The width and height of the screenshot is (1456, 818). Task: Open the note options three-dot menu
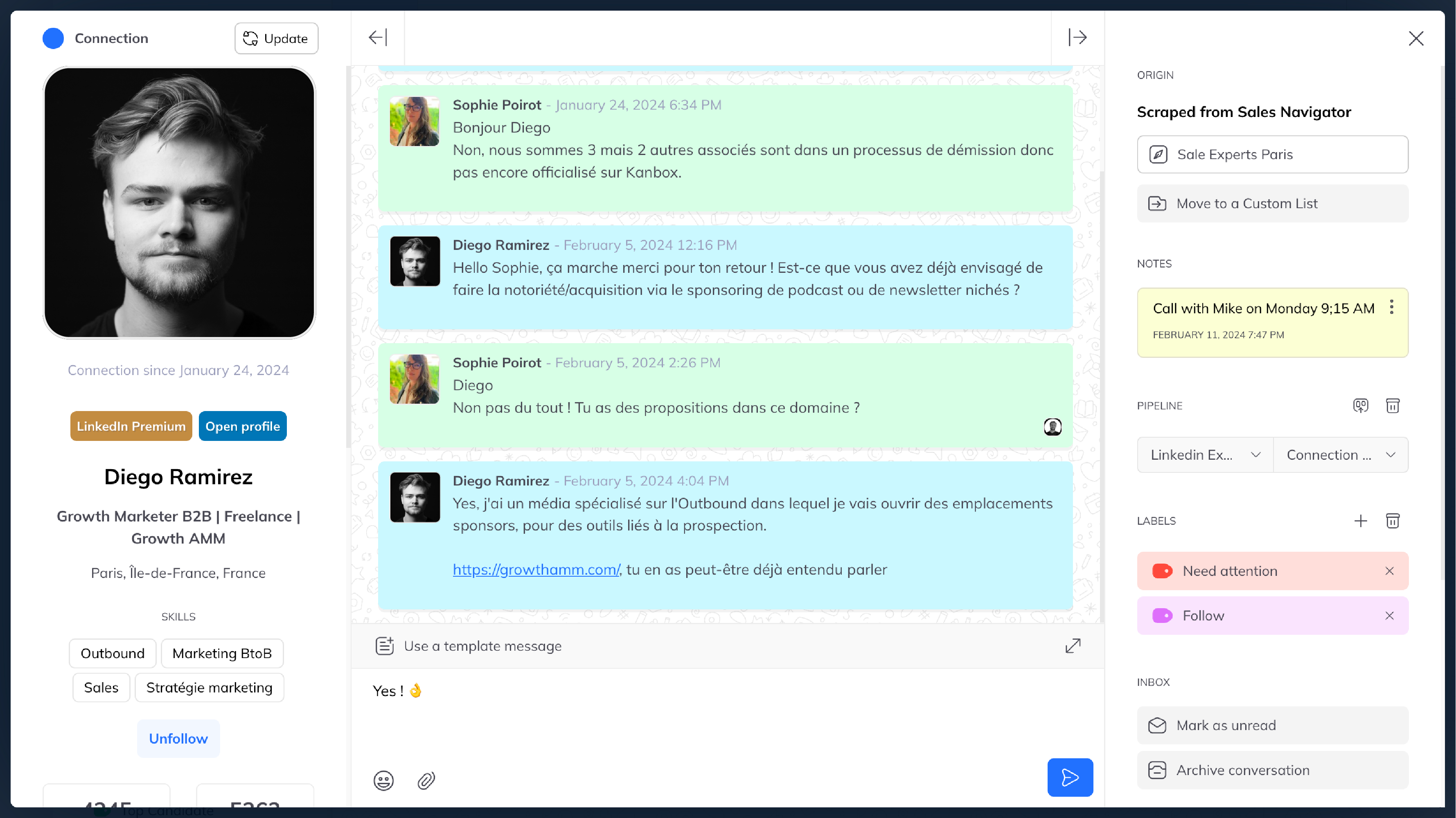click(x=1392, y=307)
